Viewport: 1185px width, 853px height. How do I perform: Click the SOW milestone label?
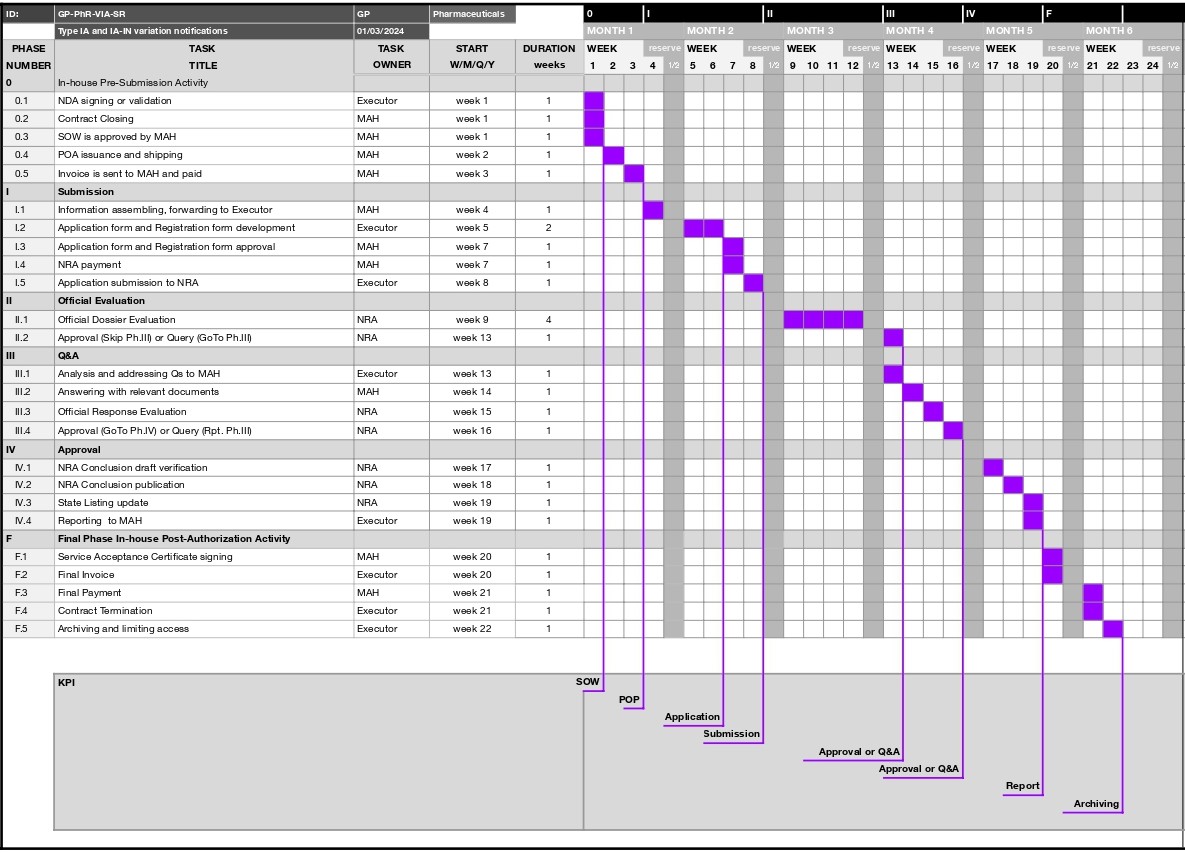coord(587,681)
